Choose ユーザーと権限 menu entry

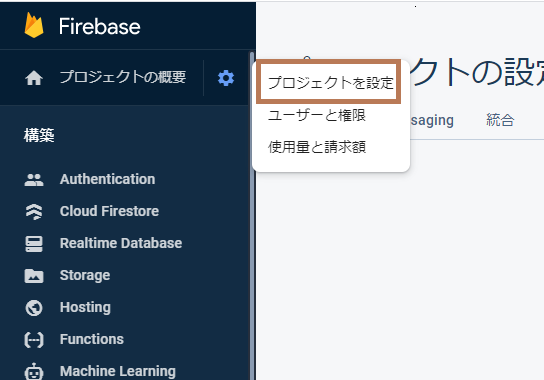point(317,115)
